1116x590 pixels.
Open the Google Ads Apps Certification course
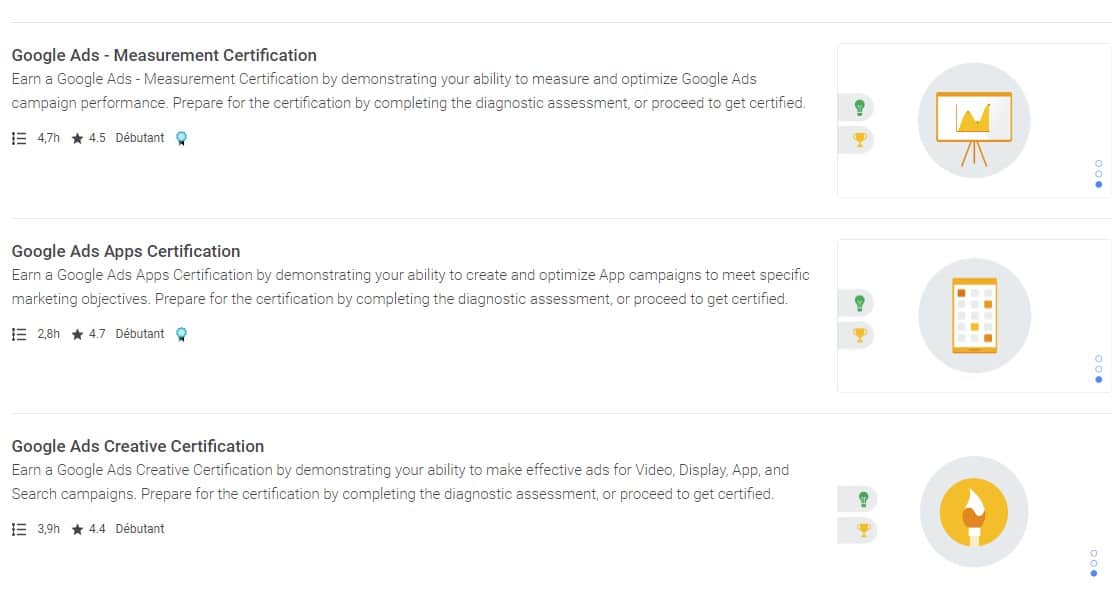coord(126,251)
